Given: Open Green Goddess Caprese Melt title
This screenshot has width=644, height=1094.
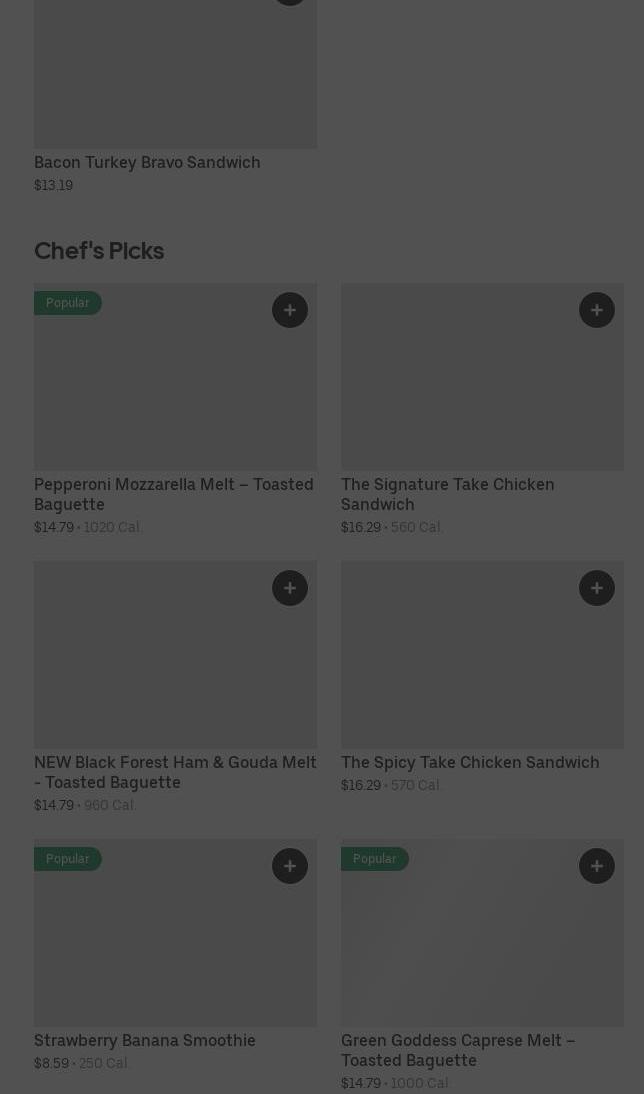Looking at the screenshot, I should click(x=458, y=1050).
